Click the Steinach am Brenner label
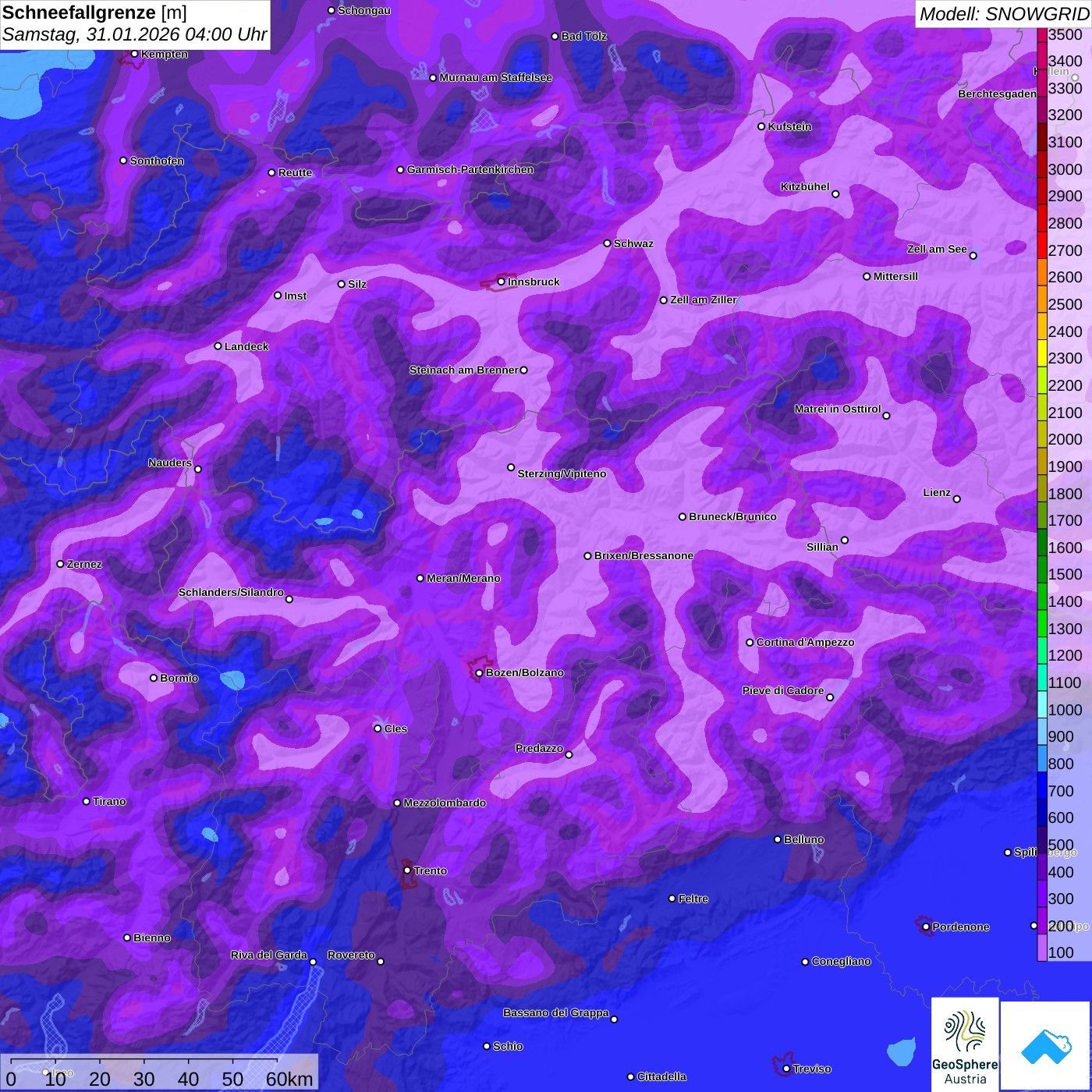1092x1092 pixels. 463,370
